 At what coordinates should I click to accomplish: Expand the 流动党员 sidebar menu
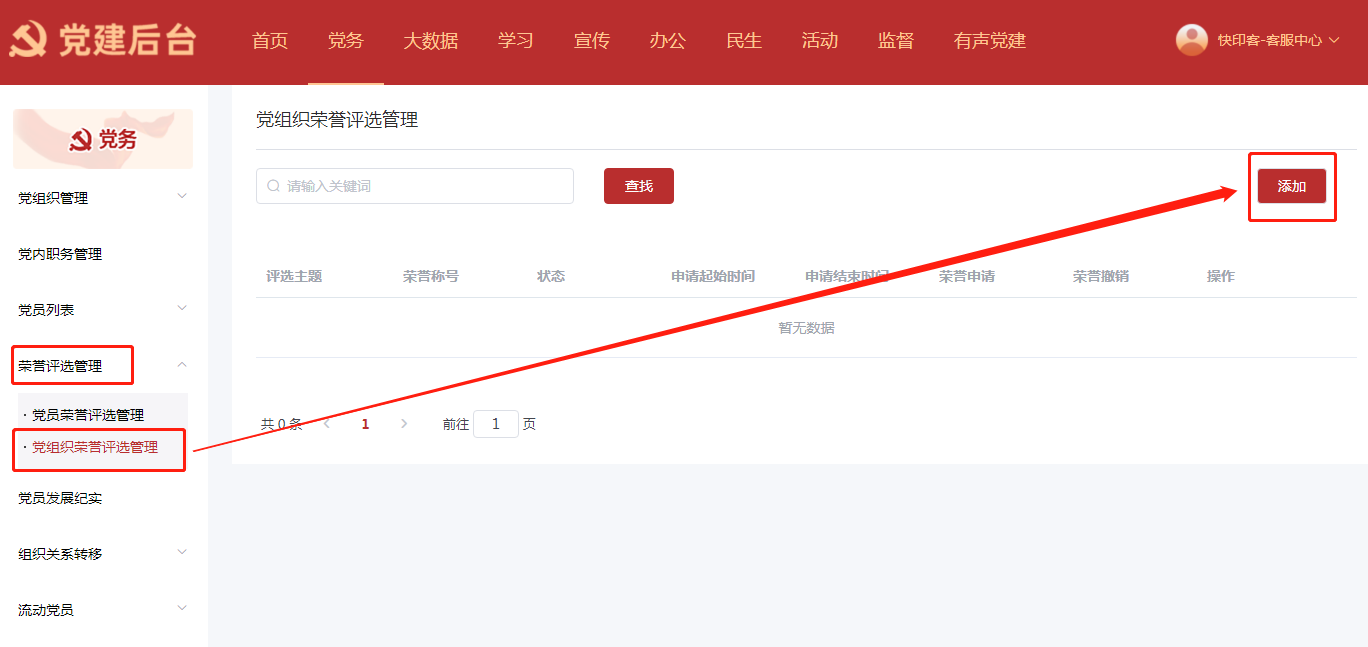point(181,608)
